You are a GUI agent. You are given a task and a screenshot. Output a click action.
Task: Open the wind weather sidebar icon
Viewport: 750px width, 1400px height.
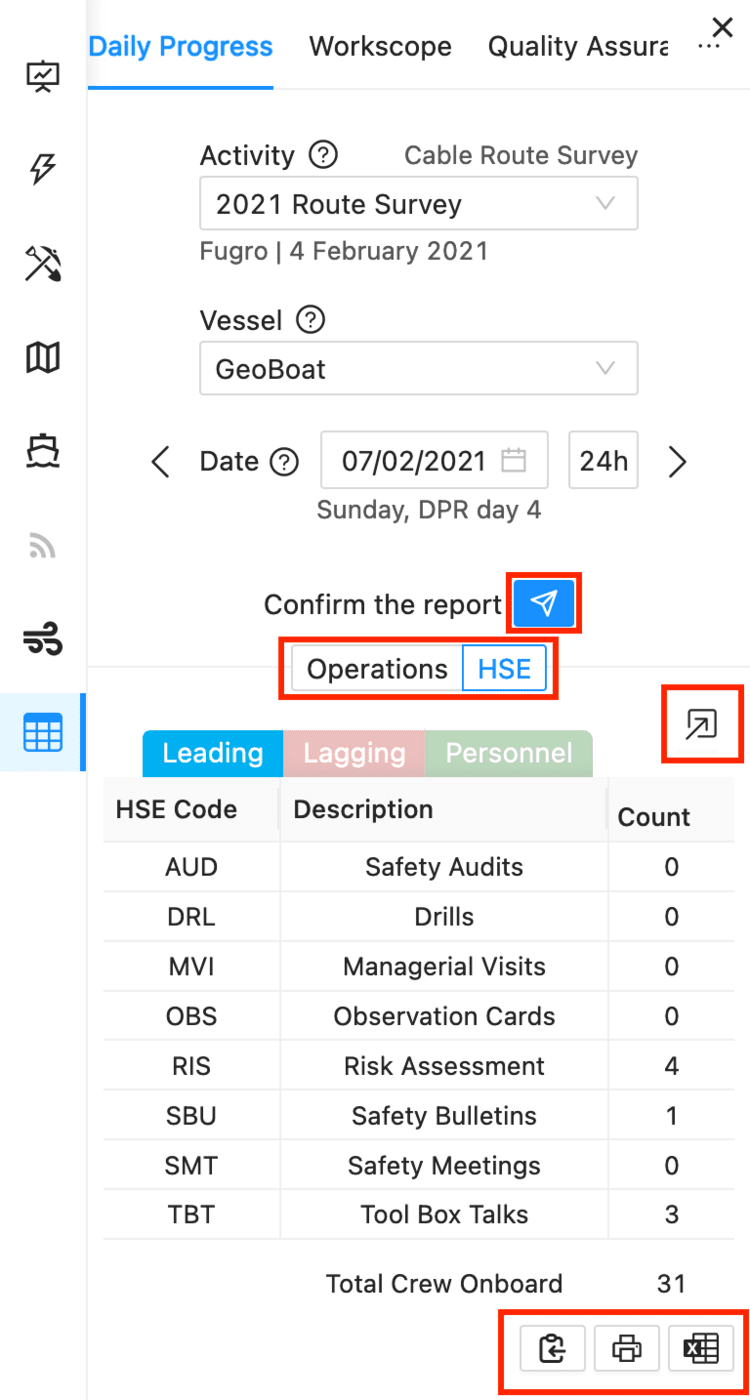(43, 638)
